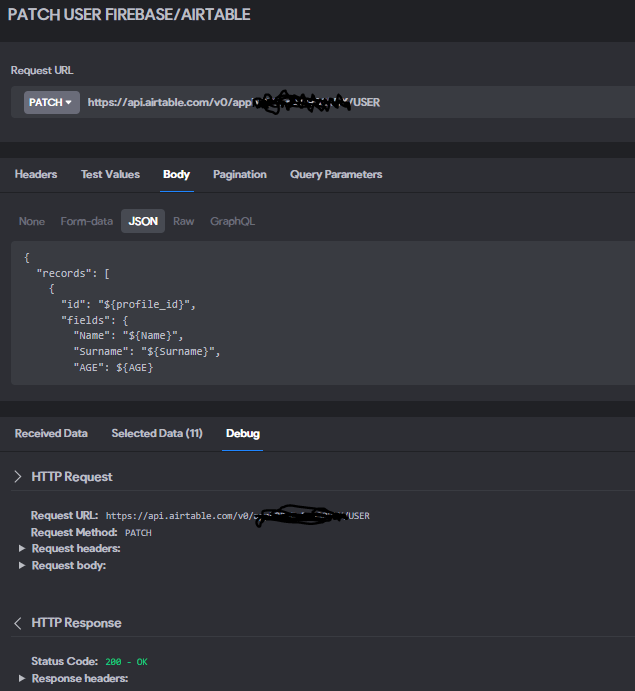Viewport: 635px width, 691px height.
Task: Switch to the Headers tab
Action: pos(36,174)
